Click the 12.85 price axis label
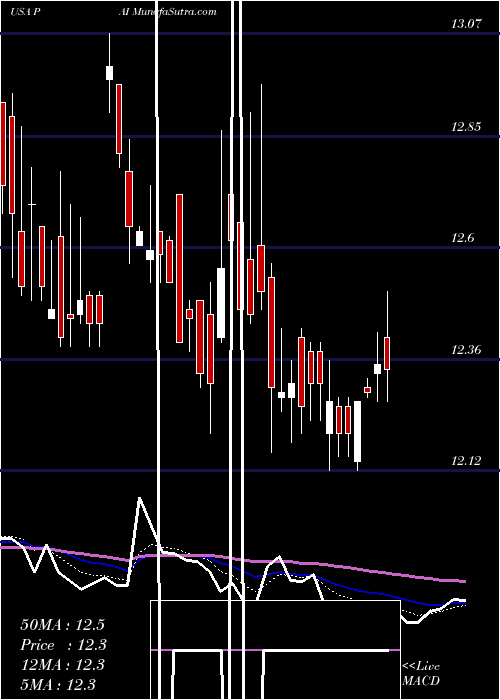This screenshot has height=700, width=500. [466, 127]
